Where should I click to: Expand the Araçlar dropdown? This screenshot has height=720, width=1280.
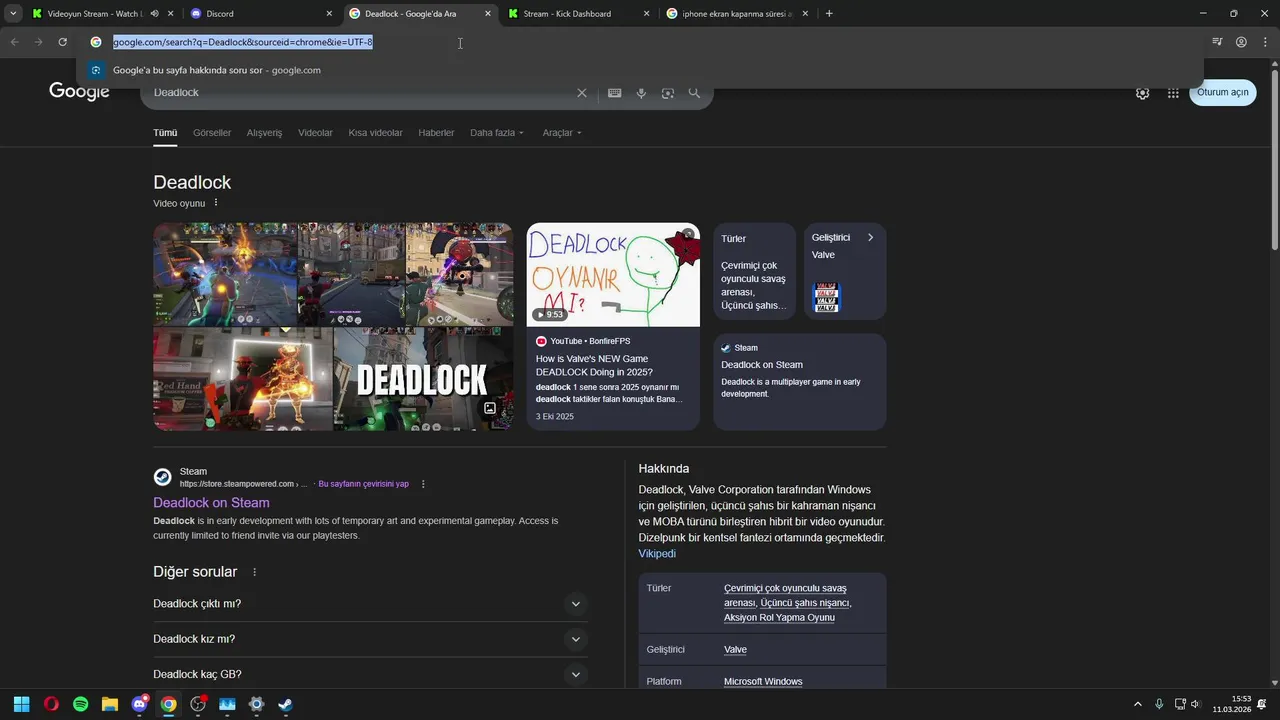tap(562, 133)
